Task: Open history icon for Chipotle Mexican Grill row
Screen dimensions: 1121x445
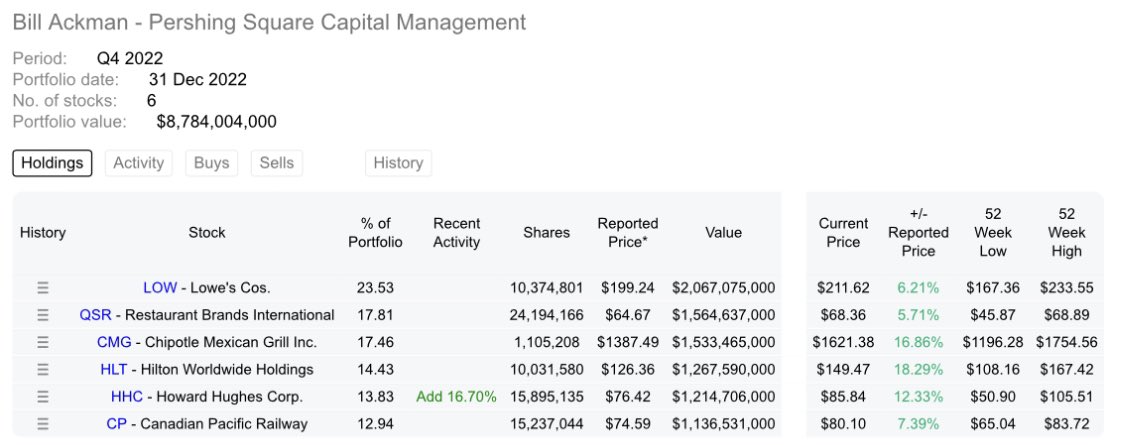Action: (43, 343)
